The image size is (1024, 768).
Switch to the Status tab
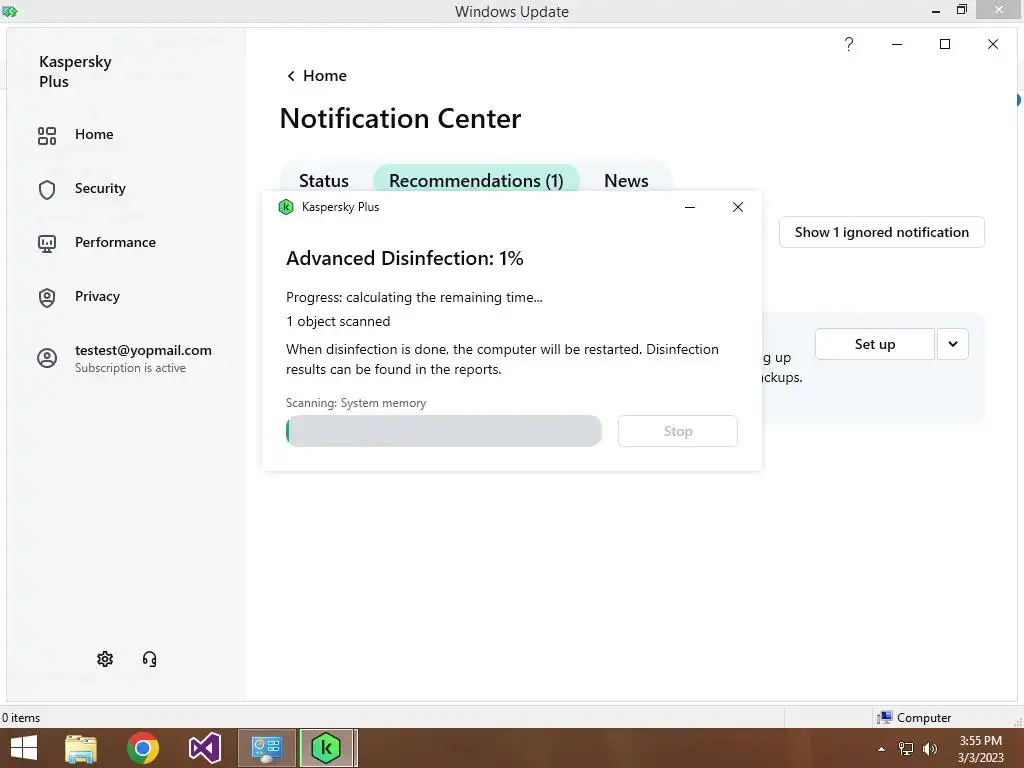pos(324,181)
